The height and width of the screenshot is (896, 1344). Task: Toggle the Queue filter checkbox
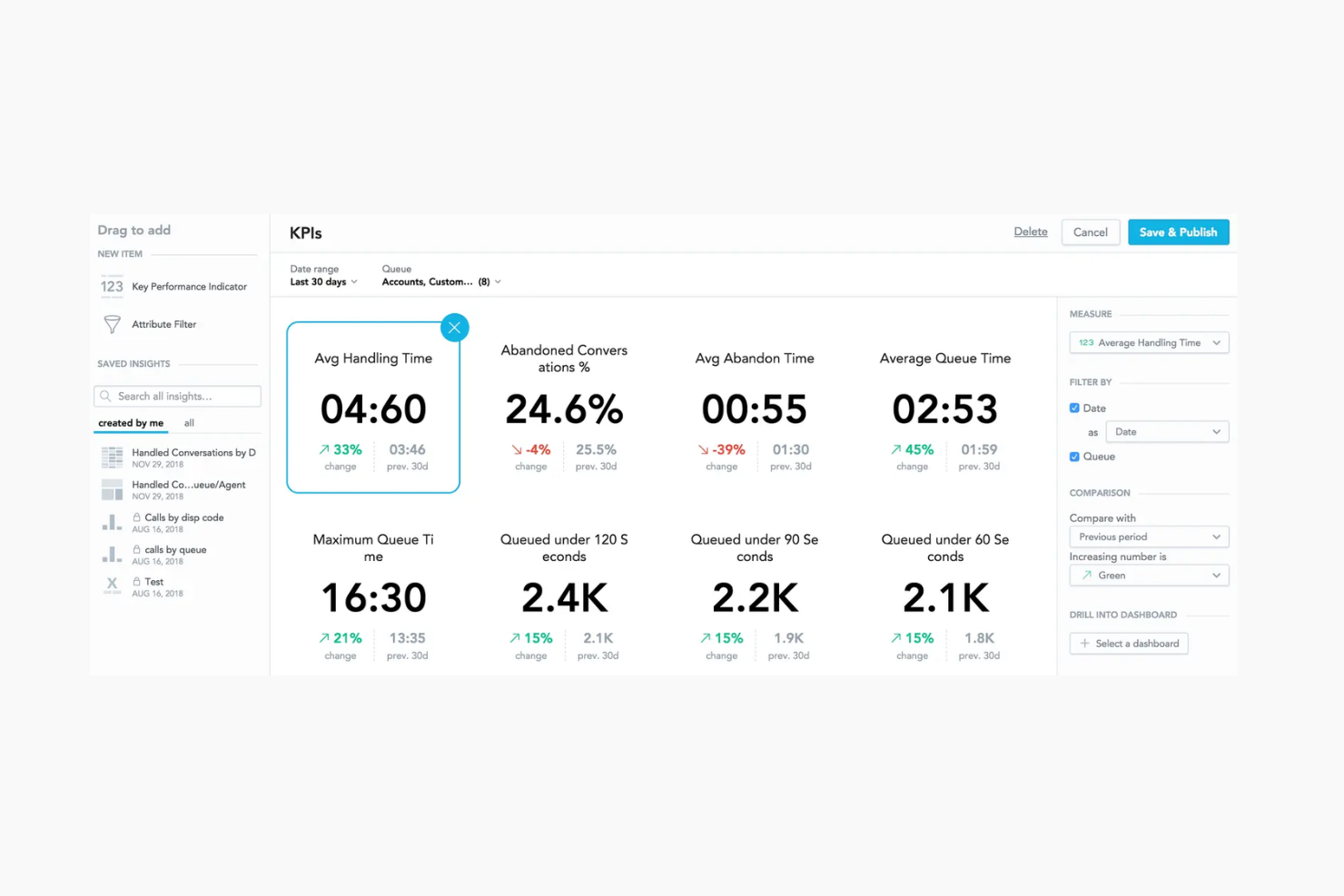1074,457
